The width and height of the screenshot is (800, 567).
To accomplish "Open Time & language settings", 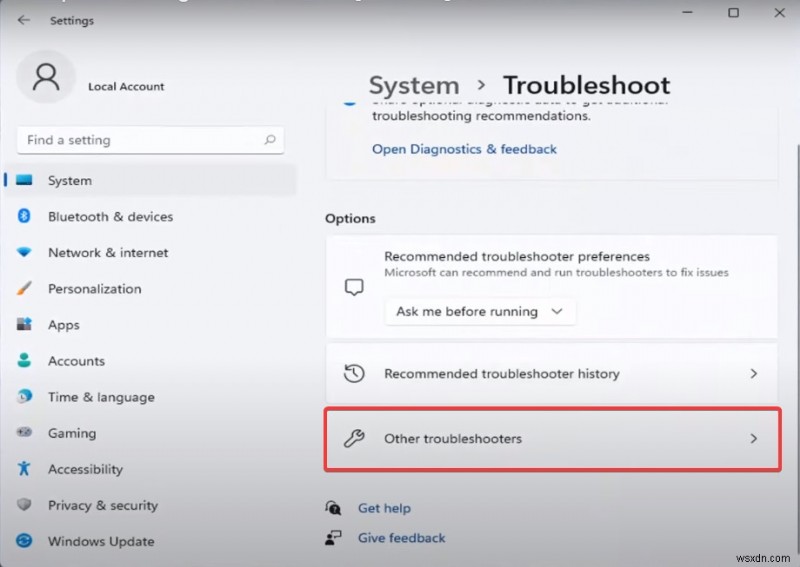I will click(100, 397).
